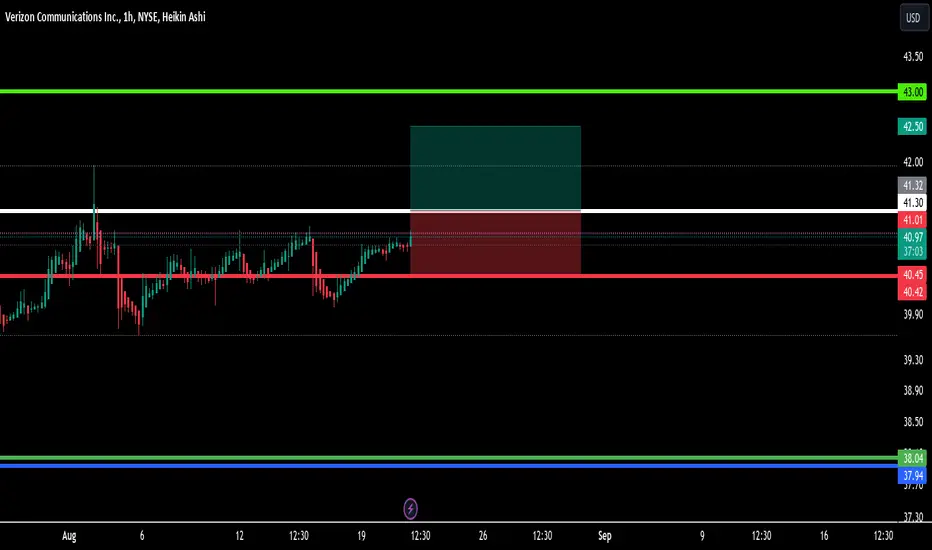Select the red 40.45 price label
This screenshot has height=550, width=932.
tap(912, 274)
